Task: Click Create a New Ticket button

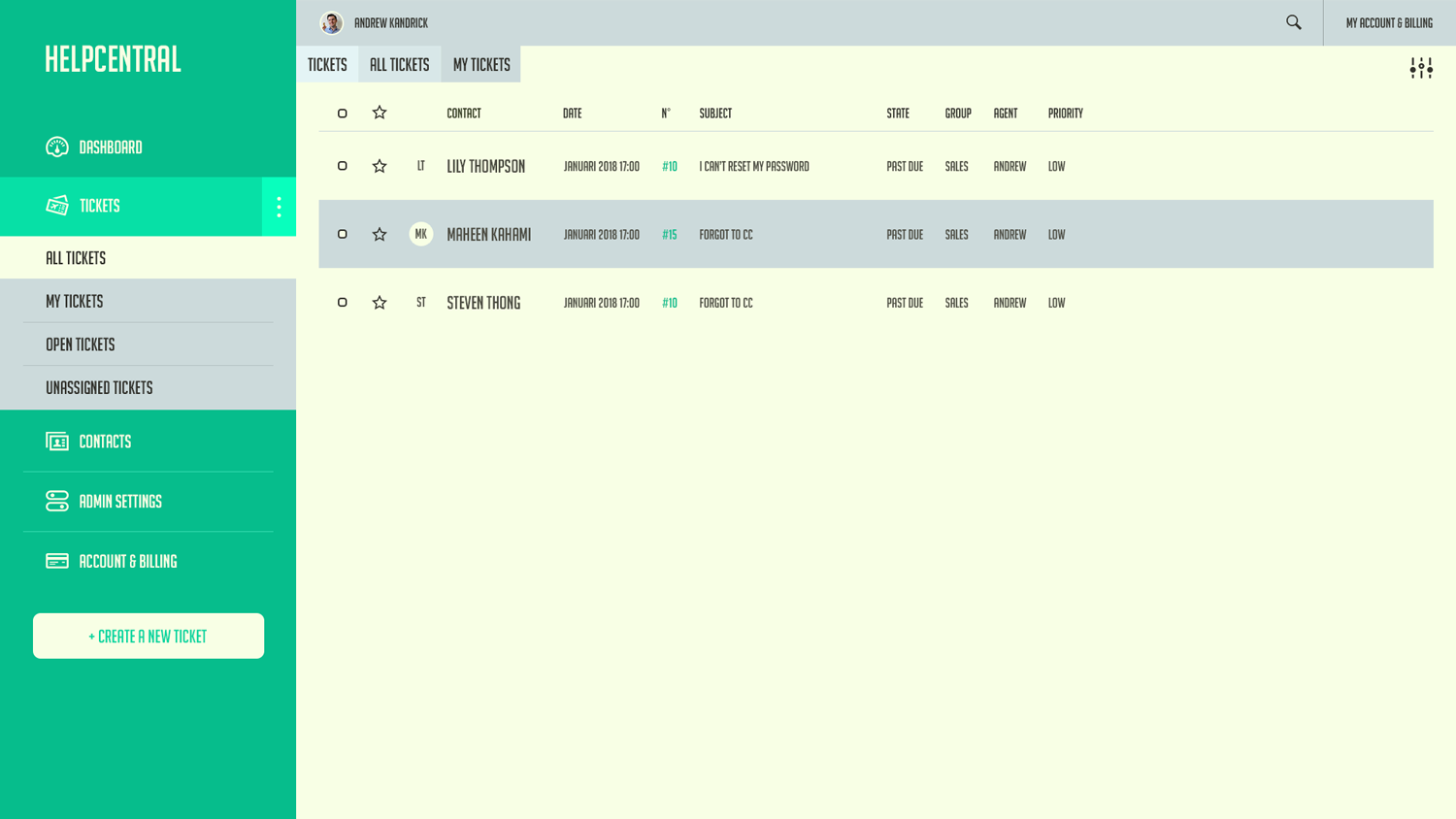Action: click(x=149, y=636)
